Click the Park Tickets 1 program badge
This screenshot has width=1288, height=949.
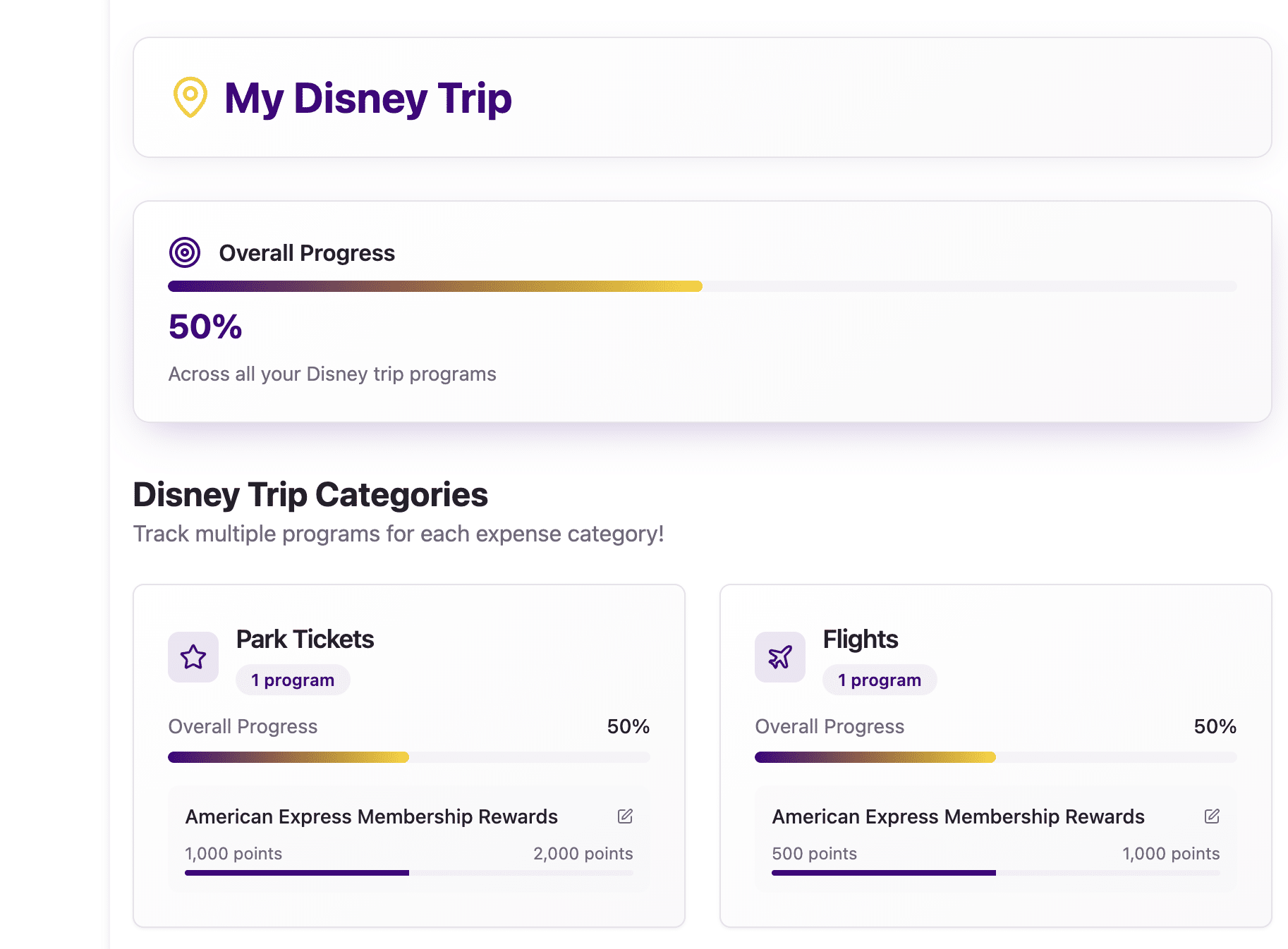293,680
